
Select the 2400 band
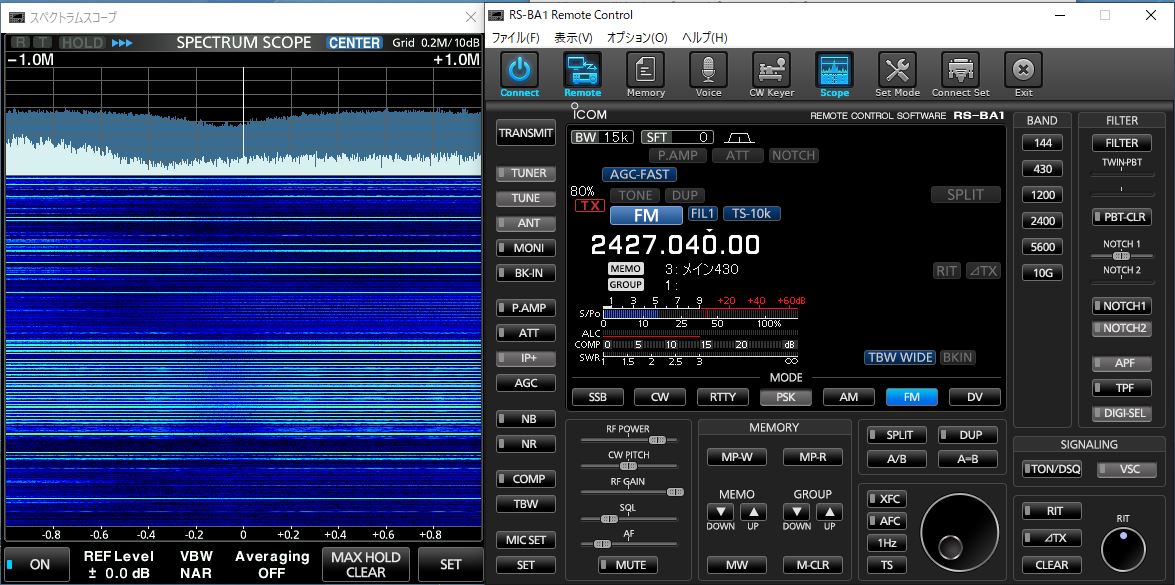[1042, 221]
